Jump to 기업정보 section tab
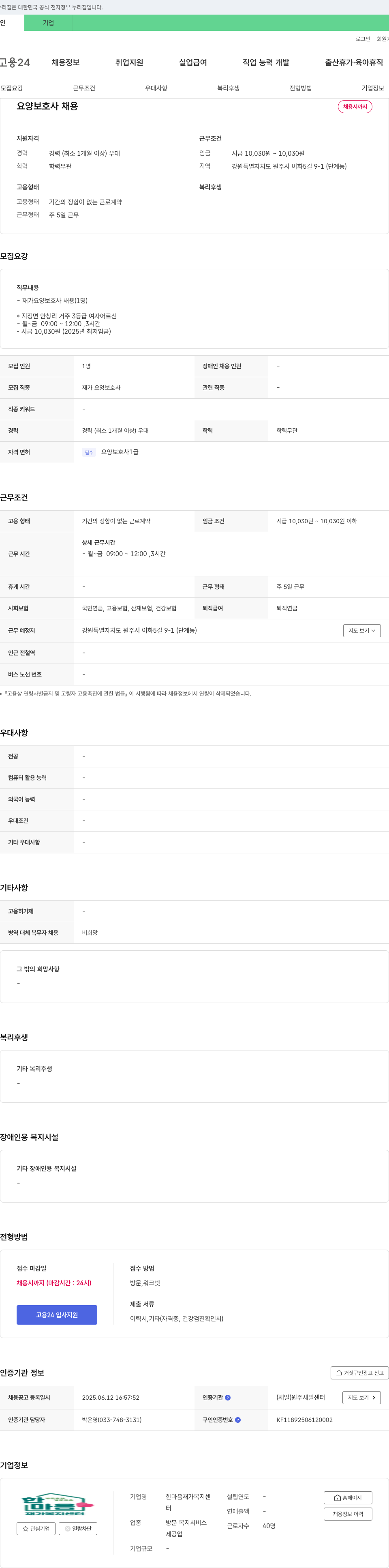389x1568 pixels. pyautogui.click(x=373, y=88)
